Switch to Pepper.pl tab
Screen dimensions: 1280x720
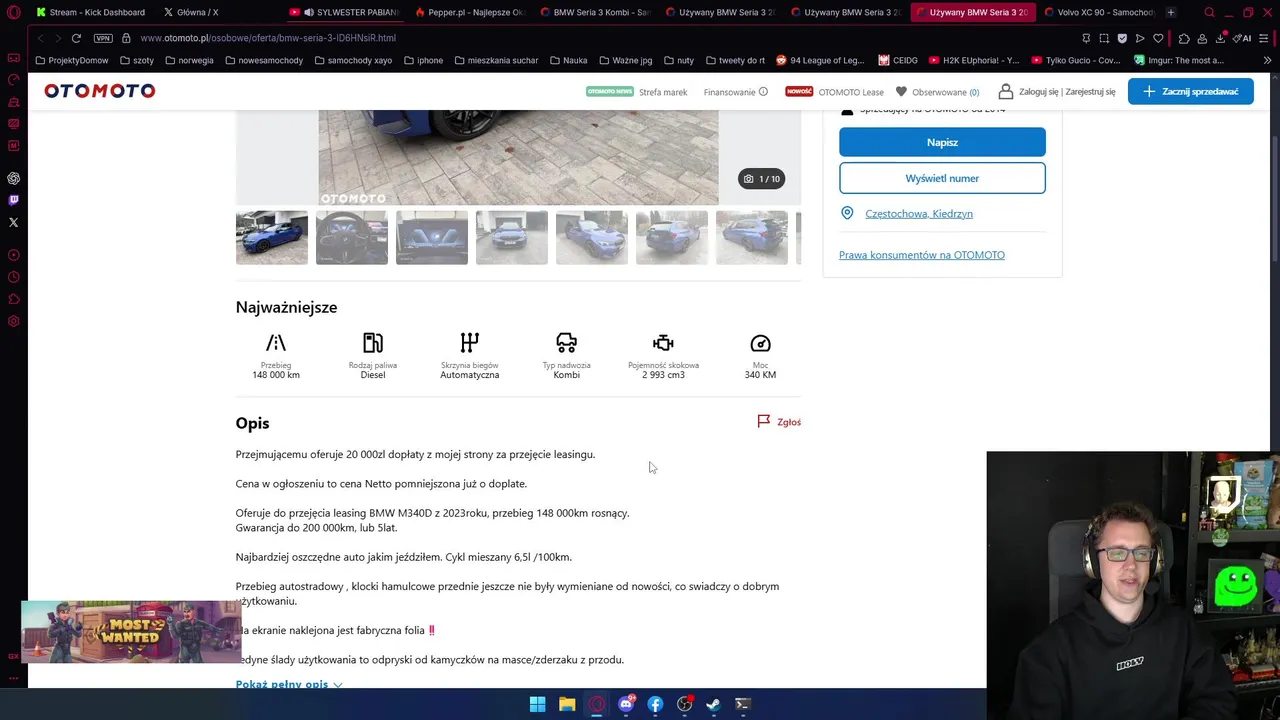[x=469, y=12]
